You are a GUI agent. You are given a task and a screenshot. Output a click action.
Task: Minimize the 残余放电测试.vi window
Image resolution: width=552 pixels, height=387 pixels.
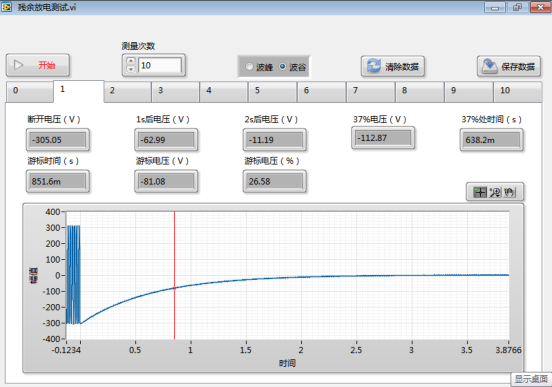(495, 7)
